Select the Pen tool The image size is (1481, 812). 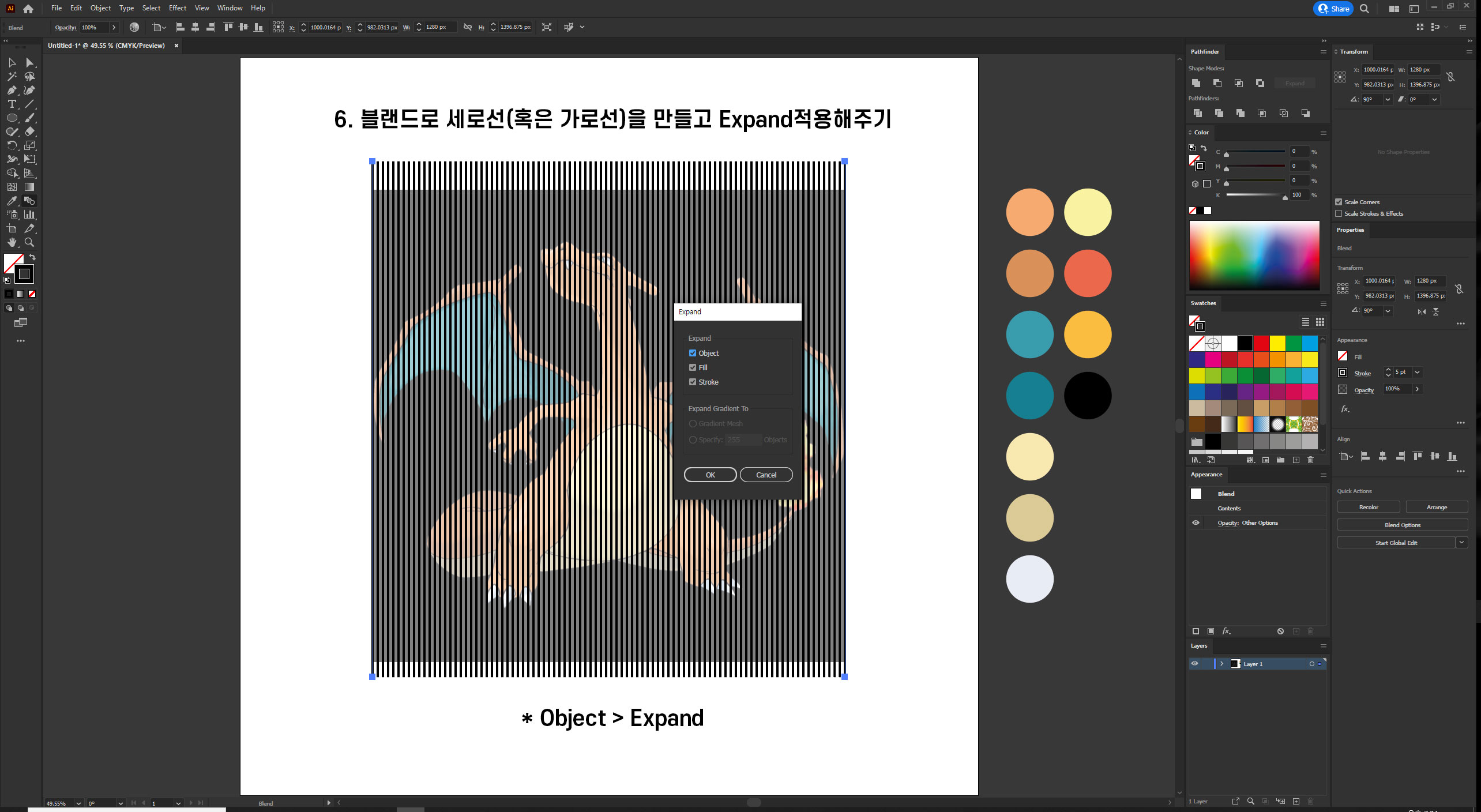pyautogui.click(x=12, y=90)
